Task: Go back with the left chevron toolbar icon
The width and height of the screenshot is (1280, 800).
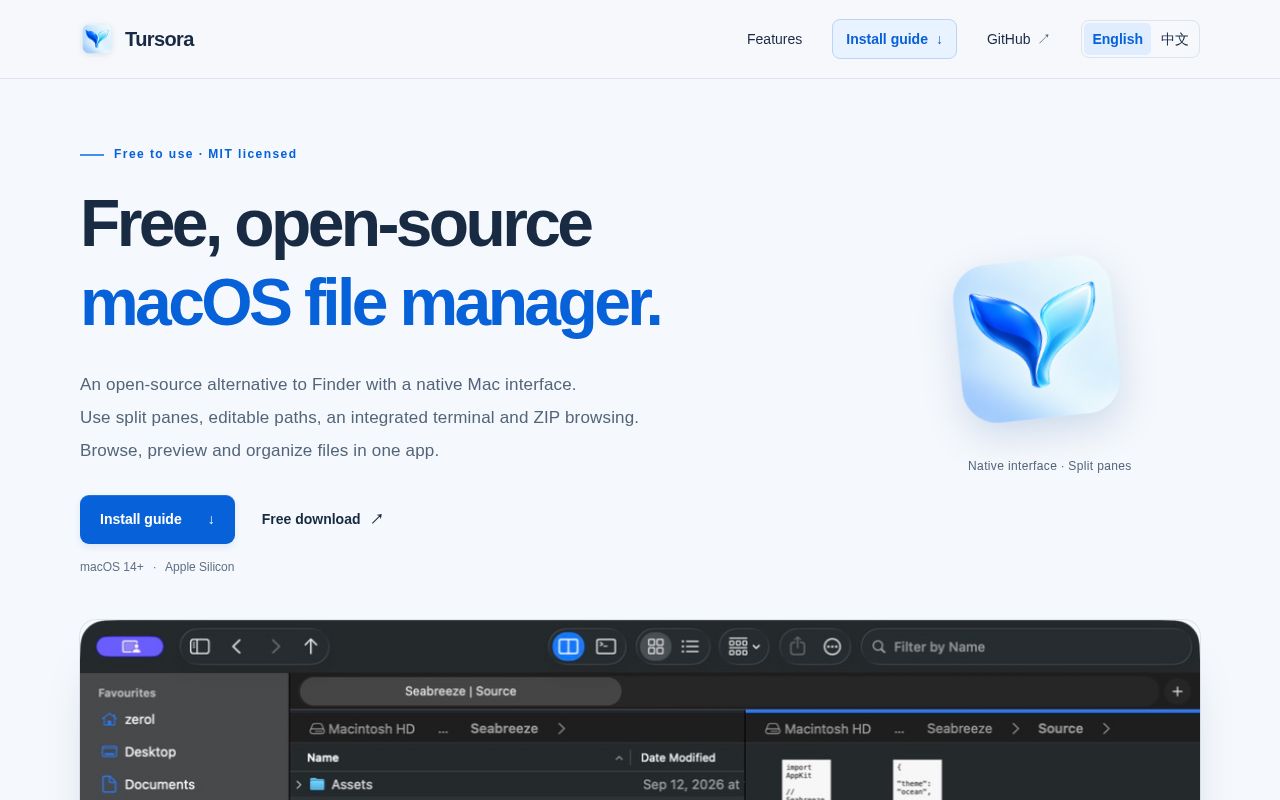Action: pyautogui.click(x=237, y=647)
